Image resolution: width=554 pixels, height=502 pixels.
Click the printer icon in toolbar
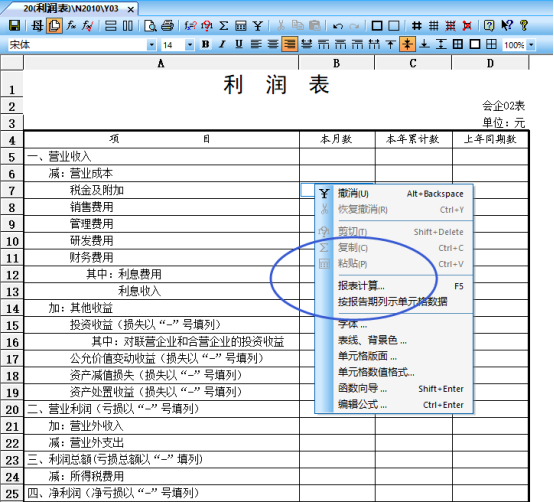[x=167, y=26]
